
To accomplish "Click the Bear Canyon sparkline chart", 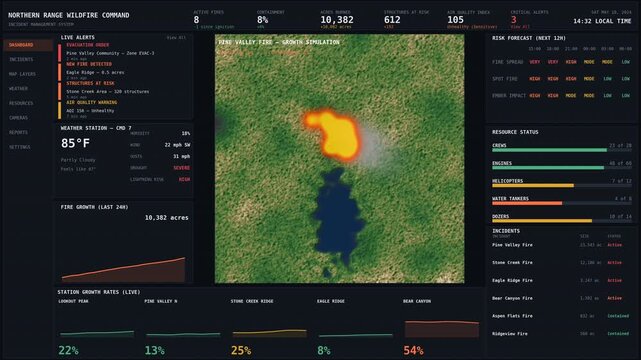I will click(x=442, y=329).
